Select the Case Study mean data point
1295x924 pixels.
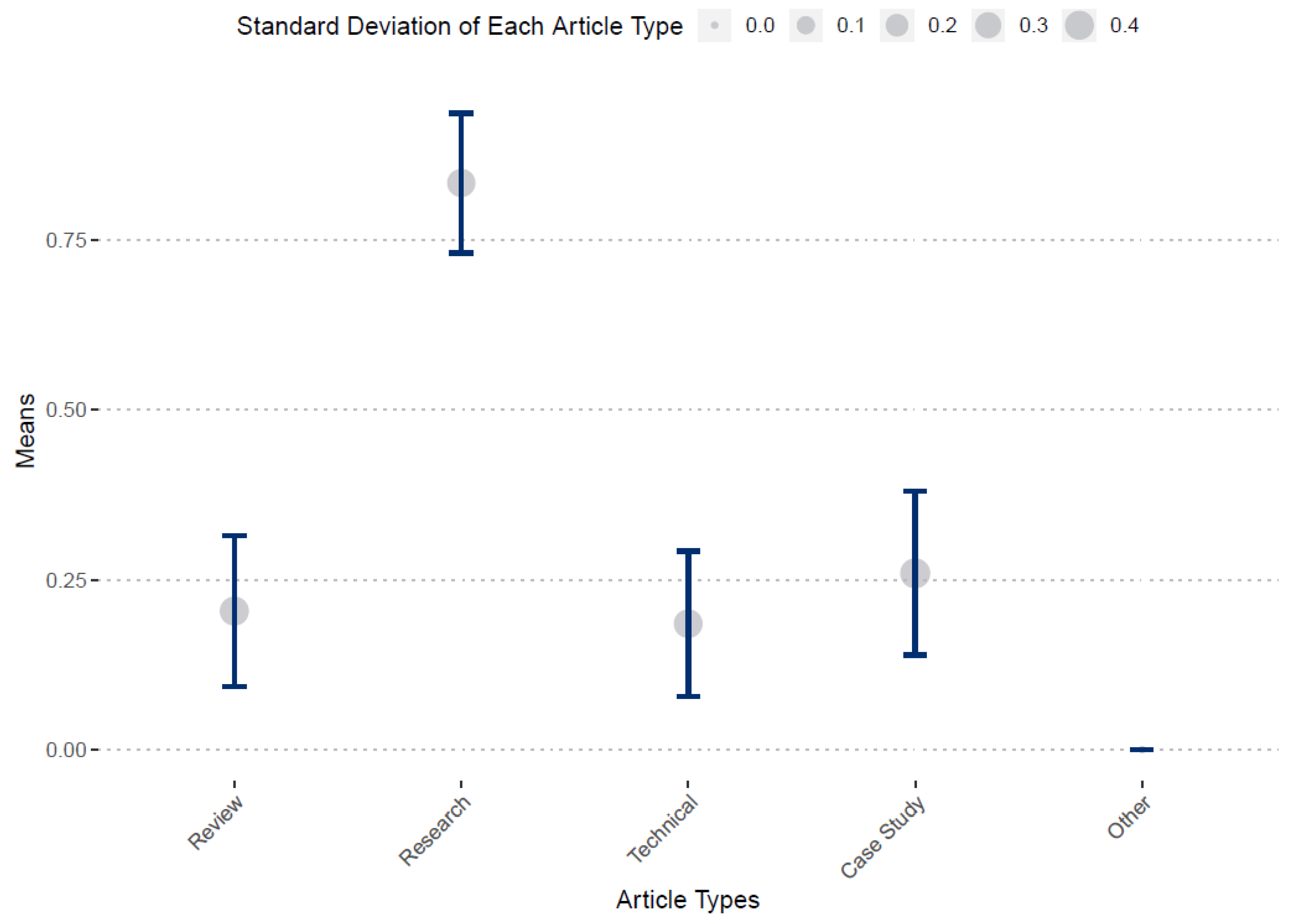pyautogui.click(x=915, y=573)
